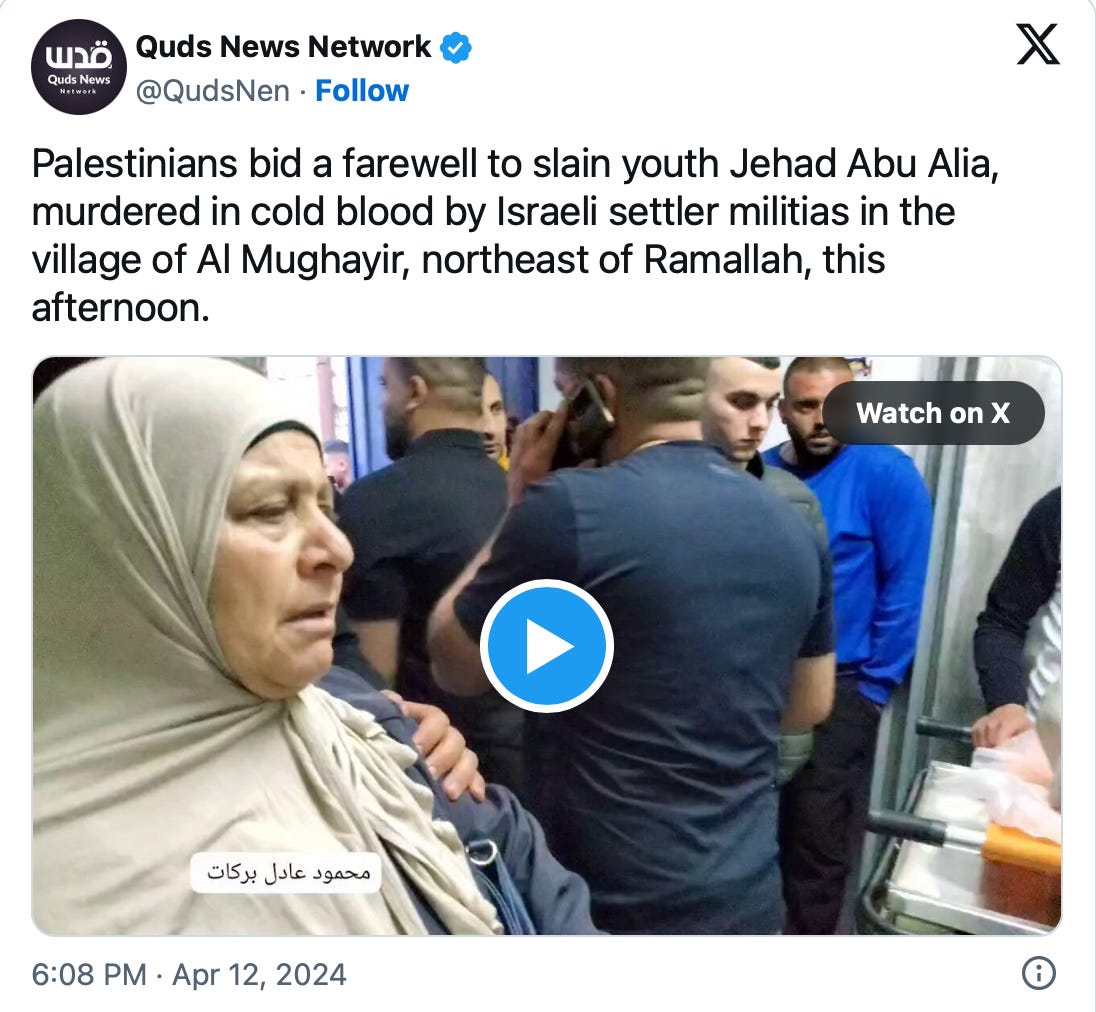Click the blue verified badge
The image size is (1096, 1012).
click(x=456, y=48)
